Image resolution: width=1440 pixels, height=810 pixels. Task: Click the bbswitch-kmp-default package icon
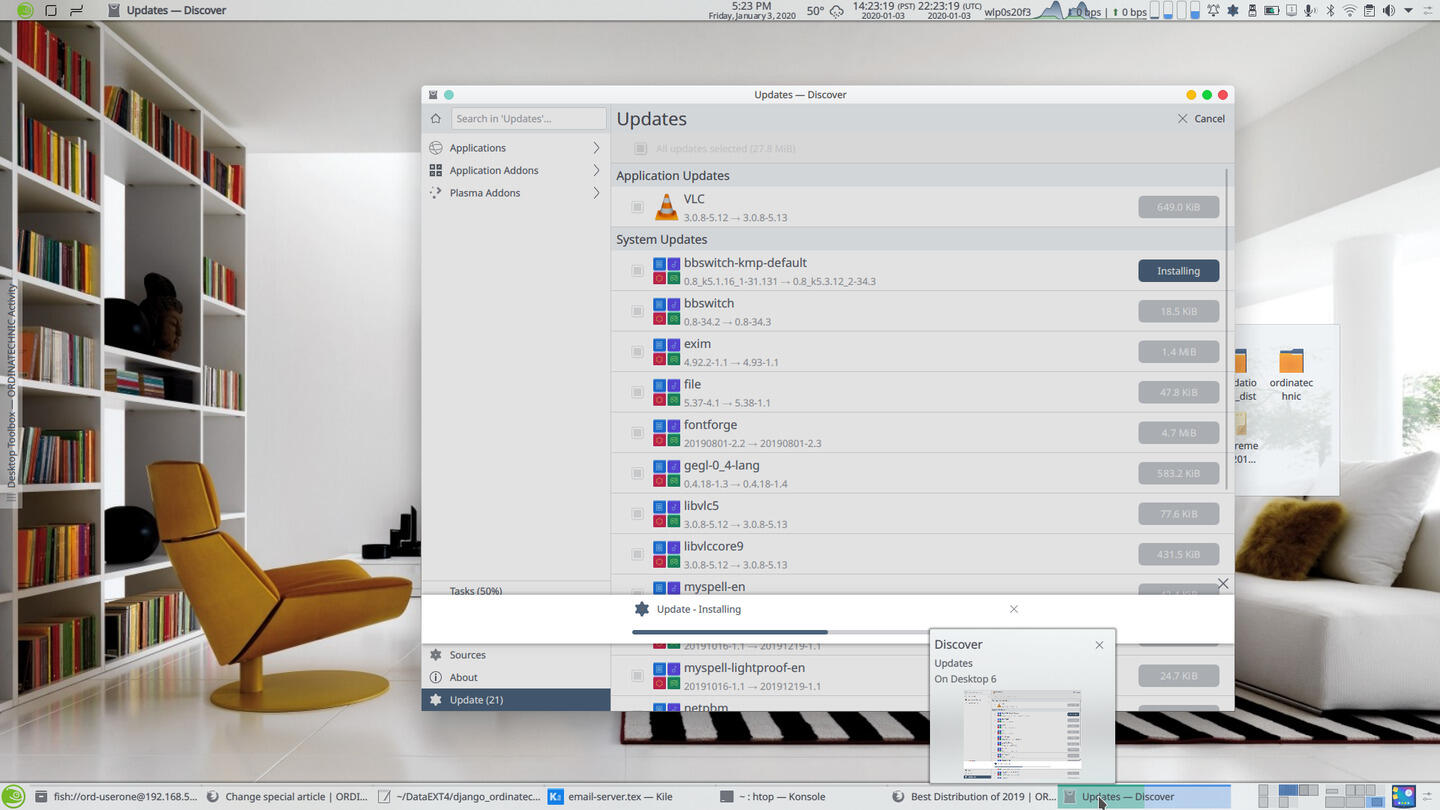[666, 271]
